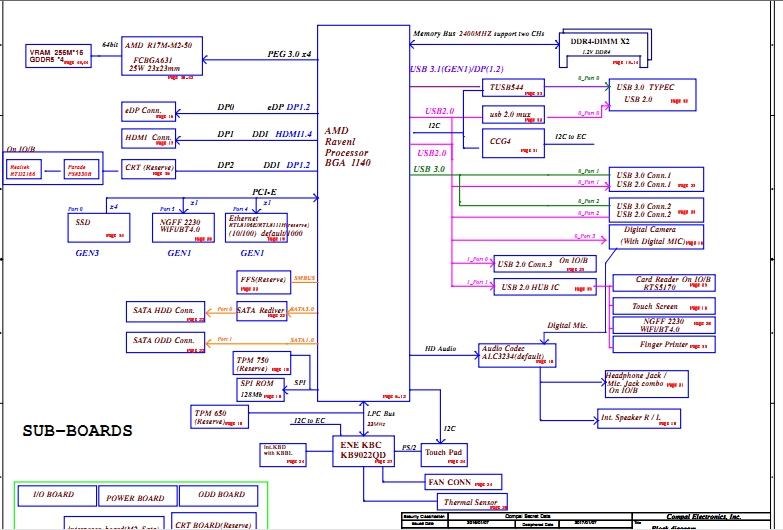Image resolution: width=783 pixels, height=530 pixels.
Task: Select the HDMI1.4 label
Action: click(294, 134)
